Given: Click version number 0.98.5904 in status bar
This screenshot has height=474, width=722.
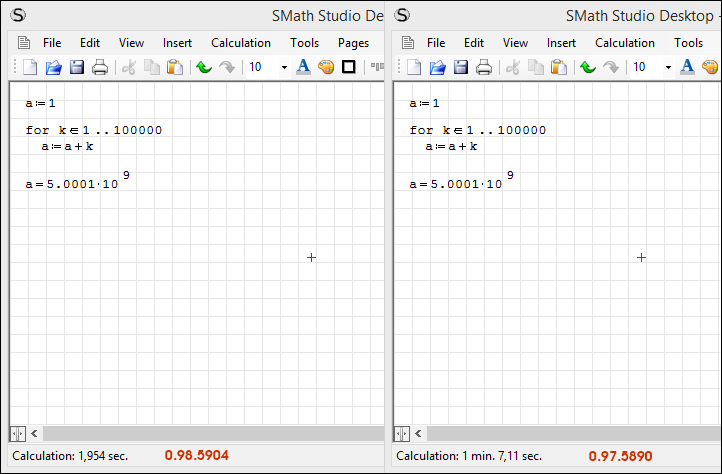Looking at the screenshot, I should (x=197, y=455).
